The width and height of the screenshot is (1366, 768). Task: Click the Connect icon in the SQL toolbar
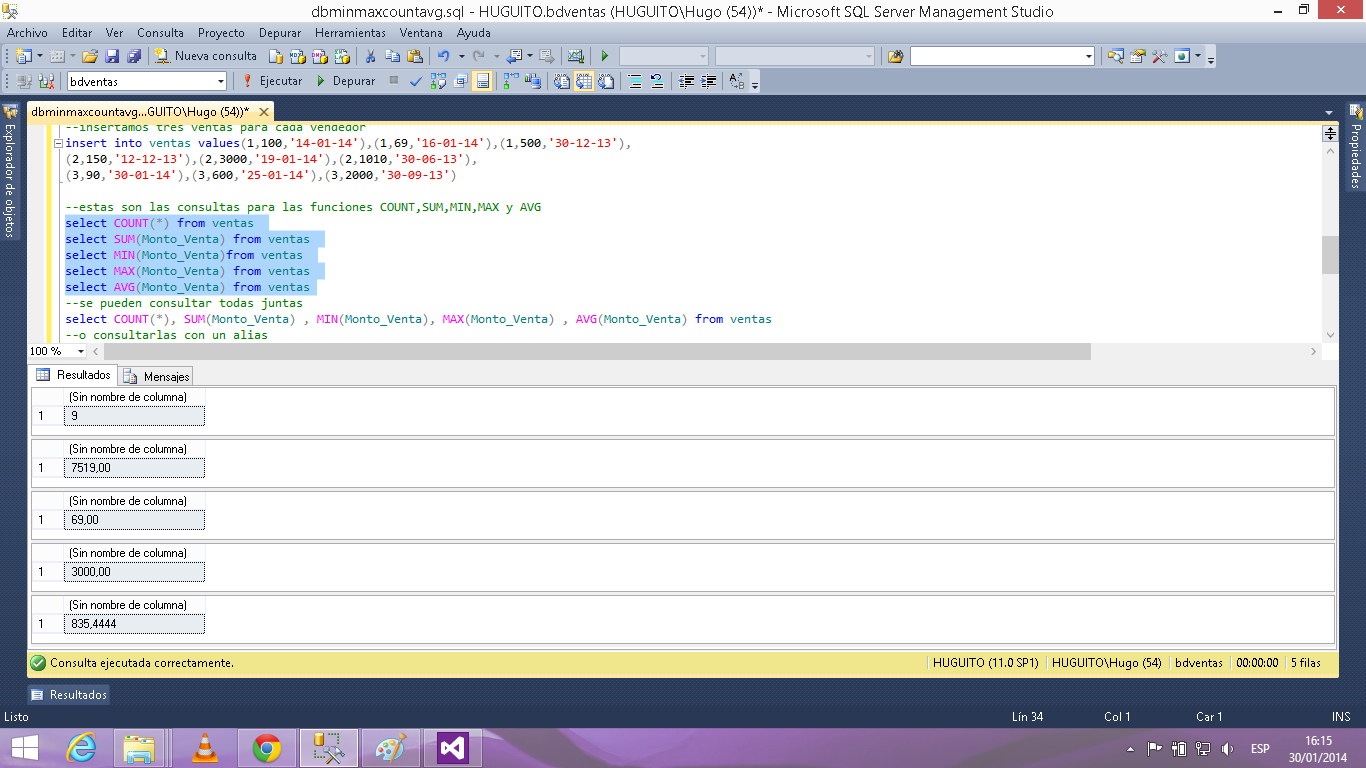(x=23, y=81)
